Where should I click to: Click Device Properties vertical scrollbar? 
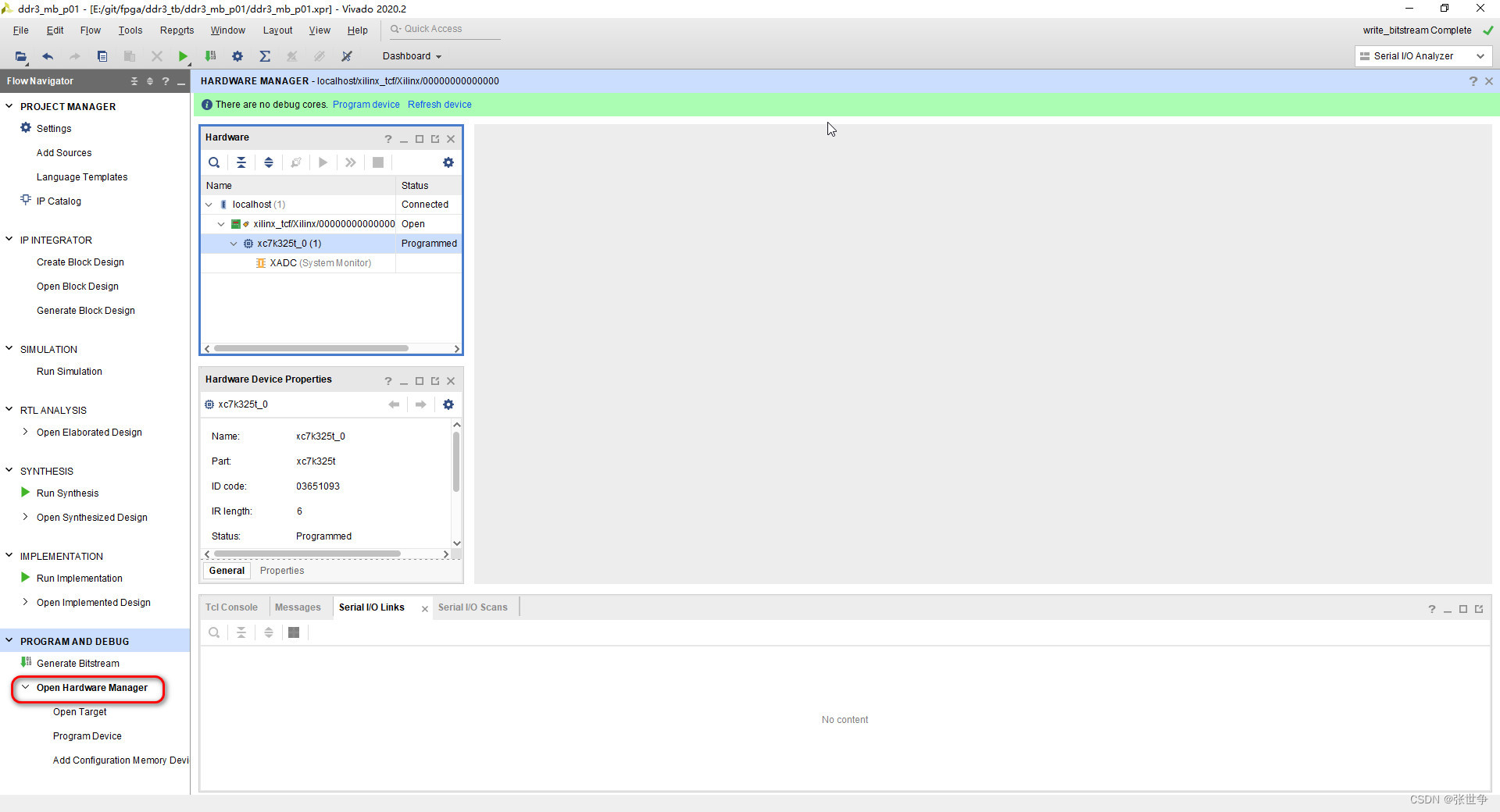coord(456,462)
